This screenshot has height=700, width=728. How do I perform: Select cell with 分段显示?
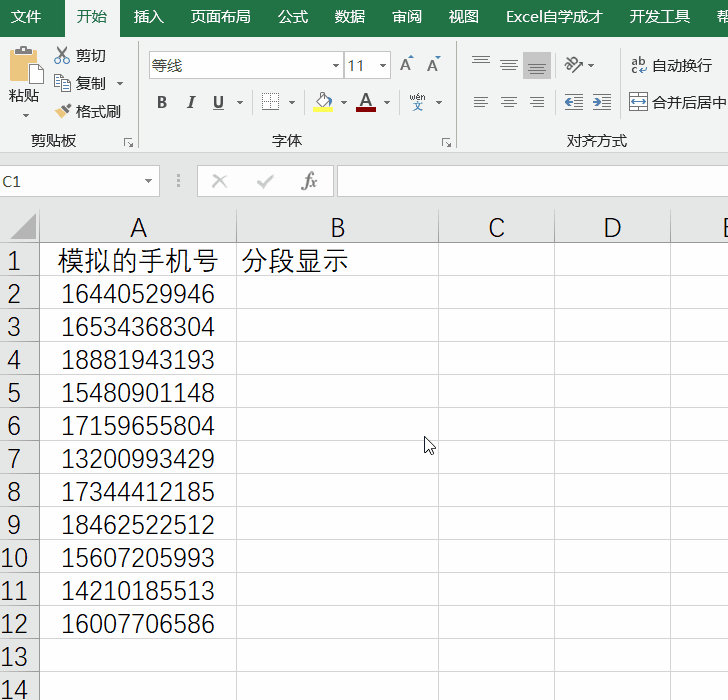click(x=338, y=260)
